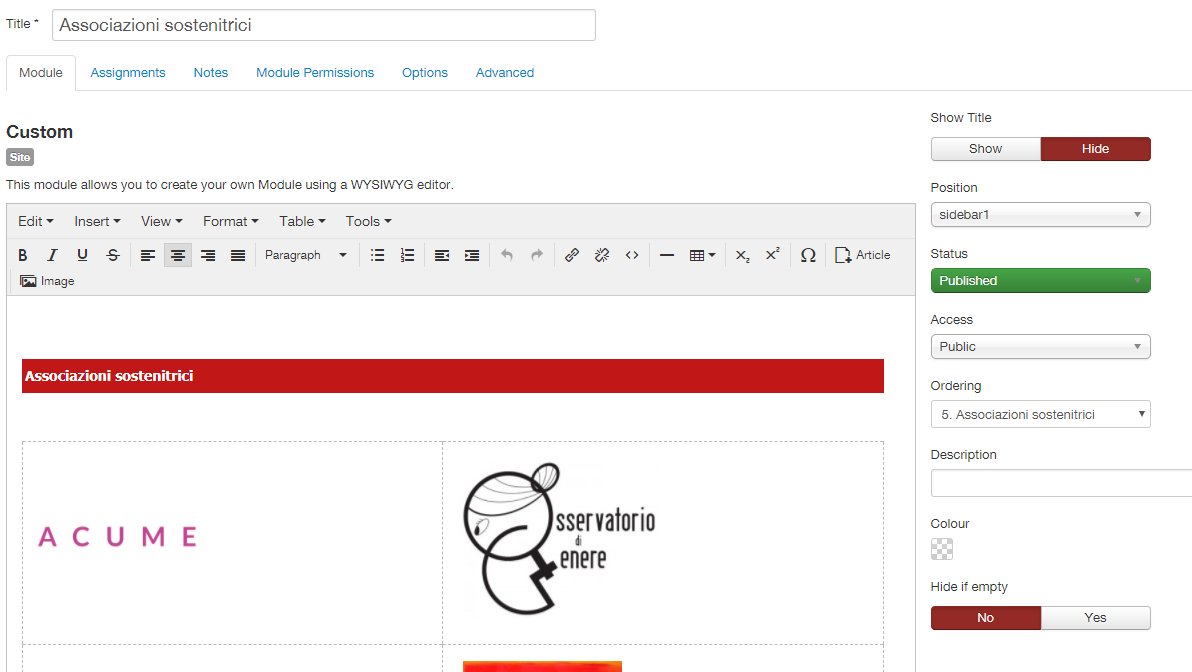Open the Tools menu
1192x672 pixels.
[369, 221]
